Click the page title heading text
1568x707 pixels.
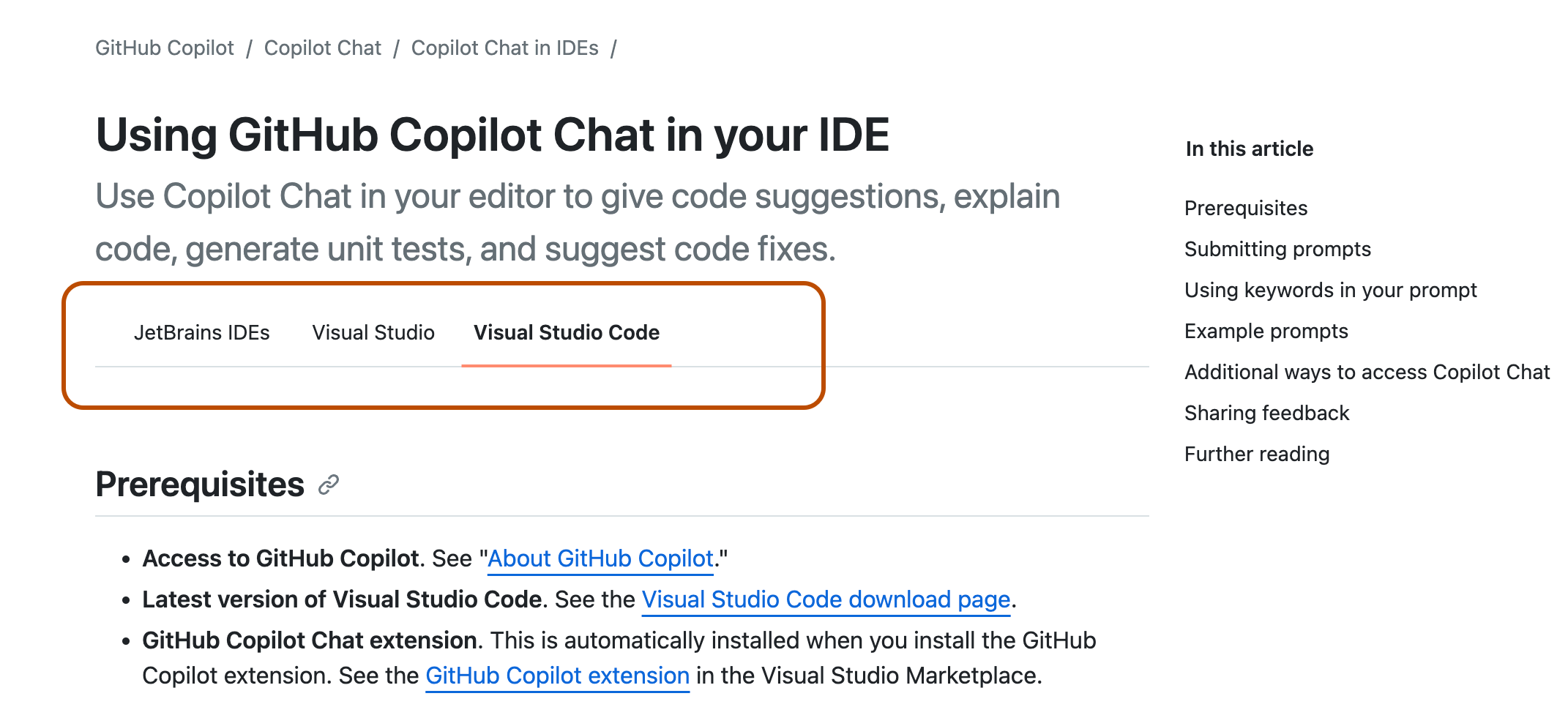pos(492,135)
